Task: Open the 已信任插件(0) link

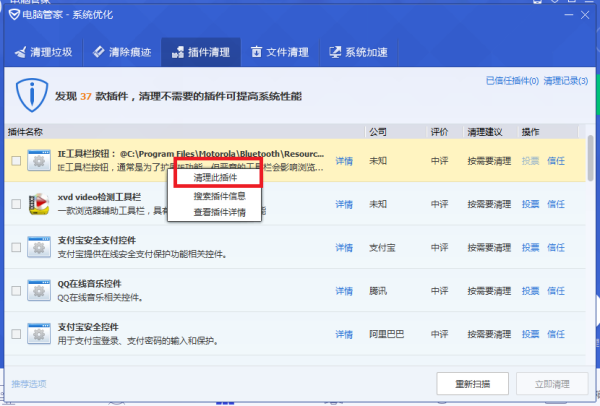Action: click(511, 81)
